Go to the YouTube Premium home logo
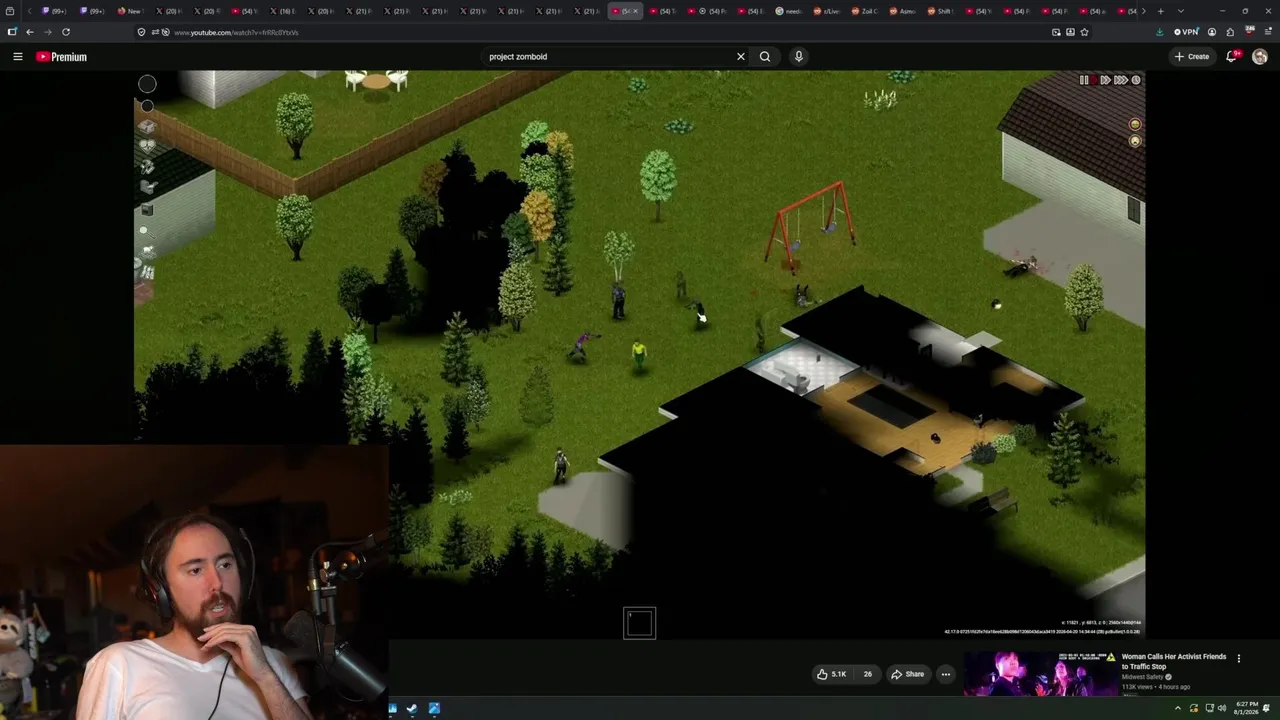The height and width of the screenshot is (720, 1280). coord(62,57)
